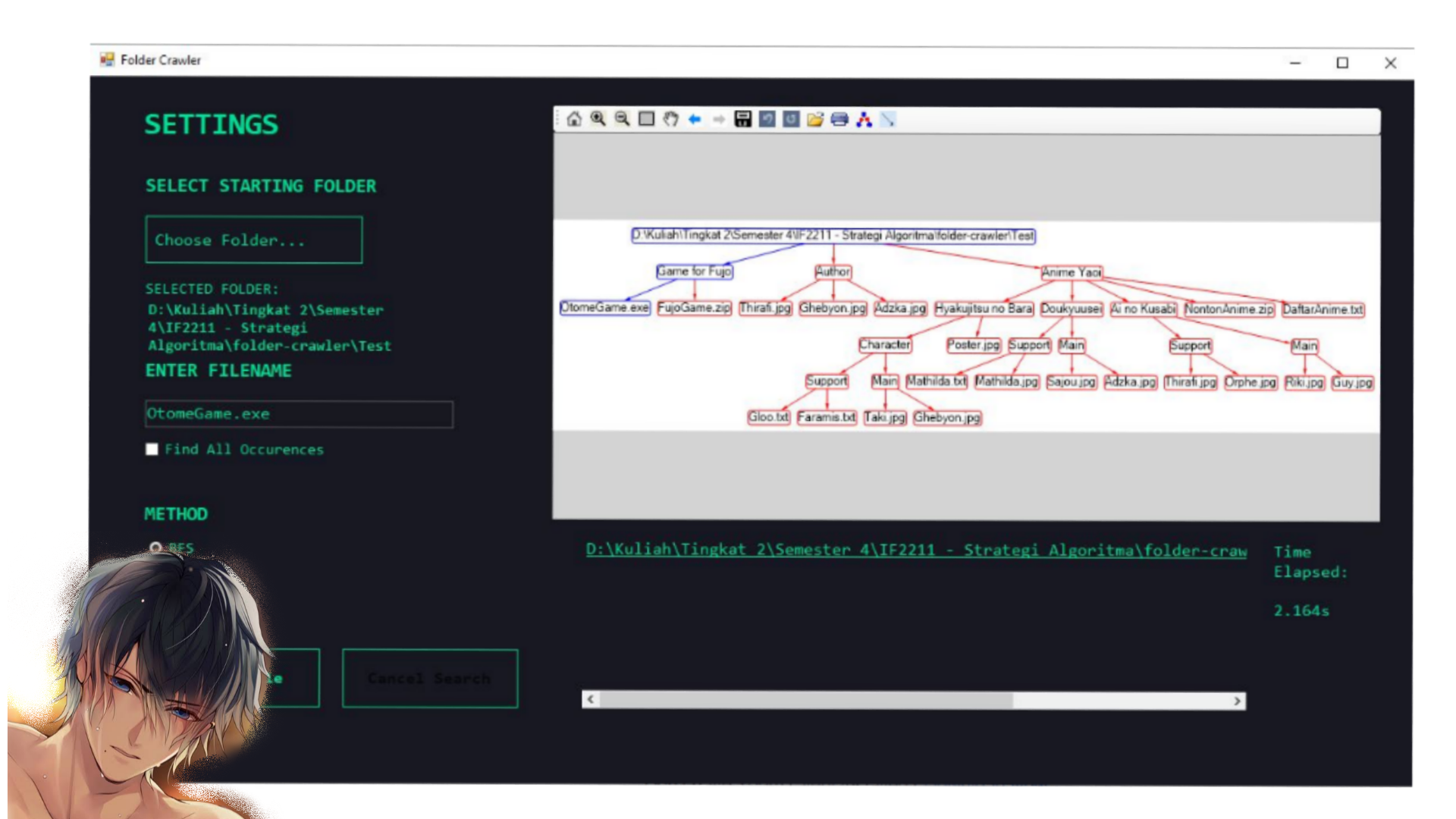Click the filename input field

coord(299,414)
